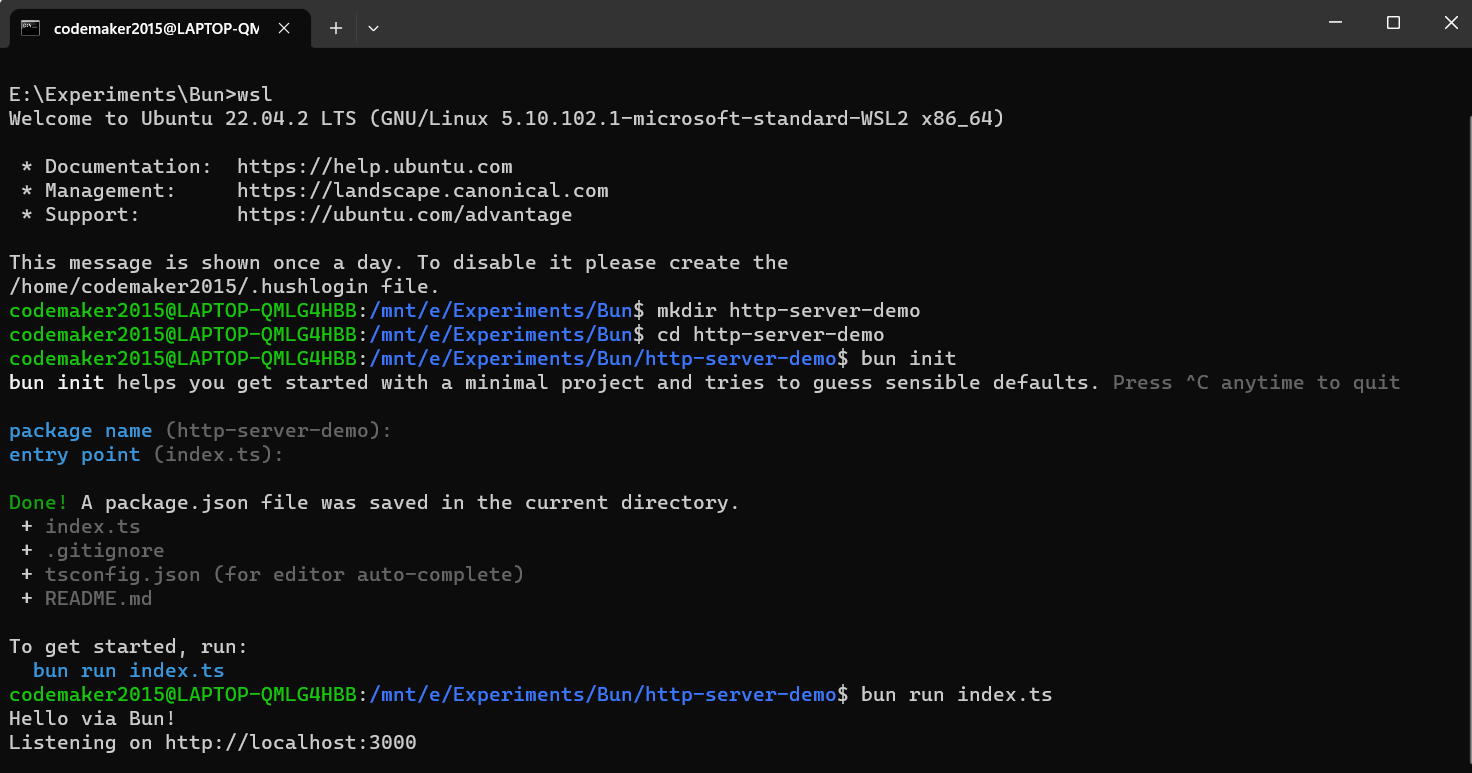Maximize the terminal window

[x=1393, y=23]
